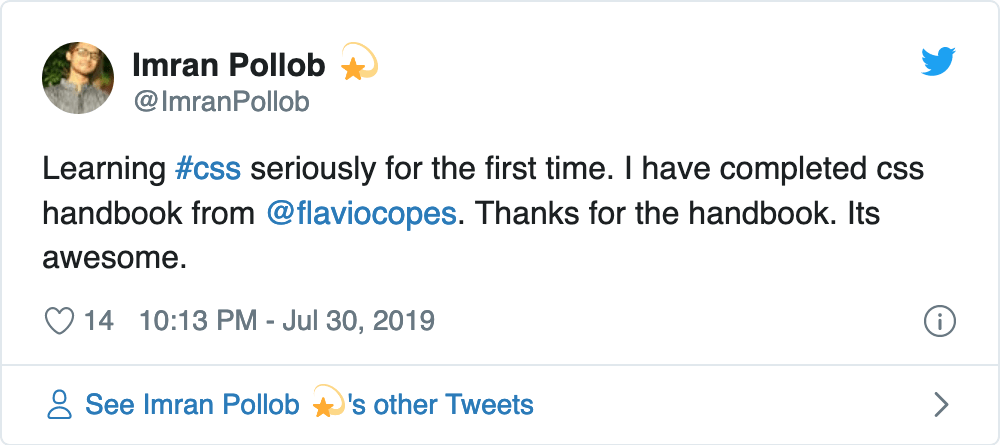This screenshot has width=1000, height=445.
Task: Open the @flaviocopes mention link
Action: click(x=361, y=214)
